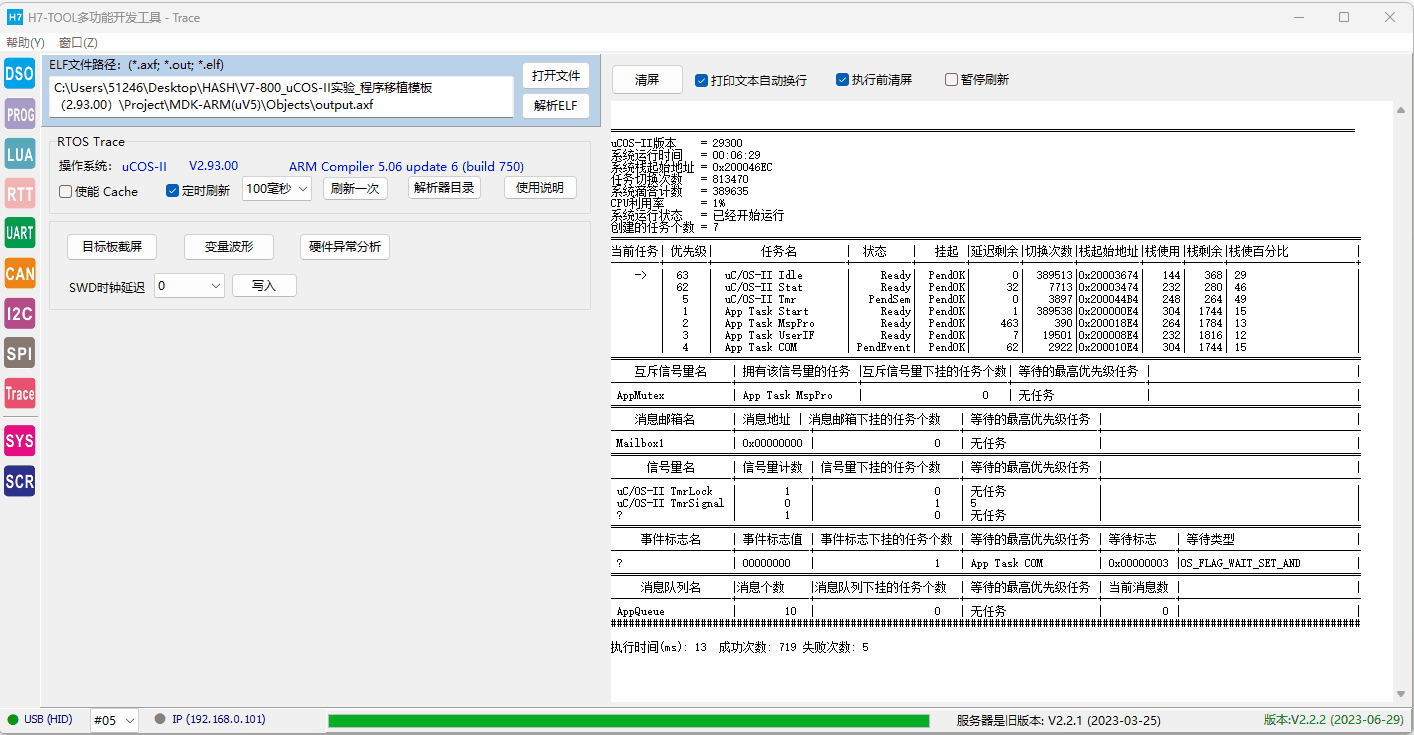The image size is (1414, 735).
Task: Click the Mailbox1 entry
Action: [x=640, y=443]
